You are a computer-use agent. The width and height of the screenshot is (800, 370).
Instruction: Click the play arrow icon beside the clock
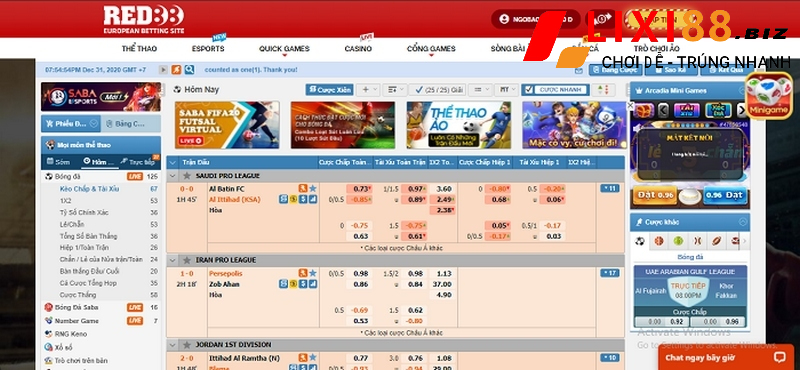(x=163, y=70)
